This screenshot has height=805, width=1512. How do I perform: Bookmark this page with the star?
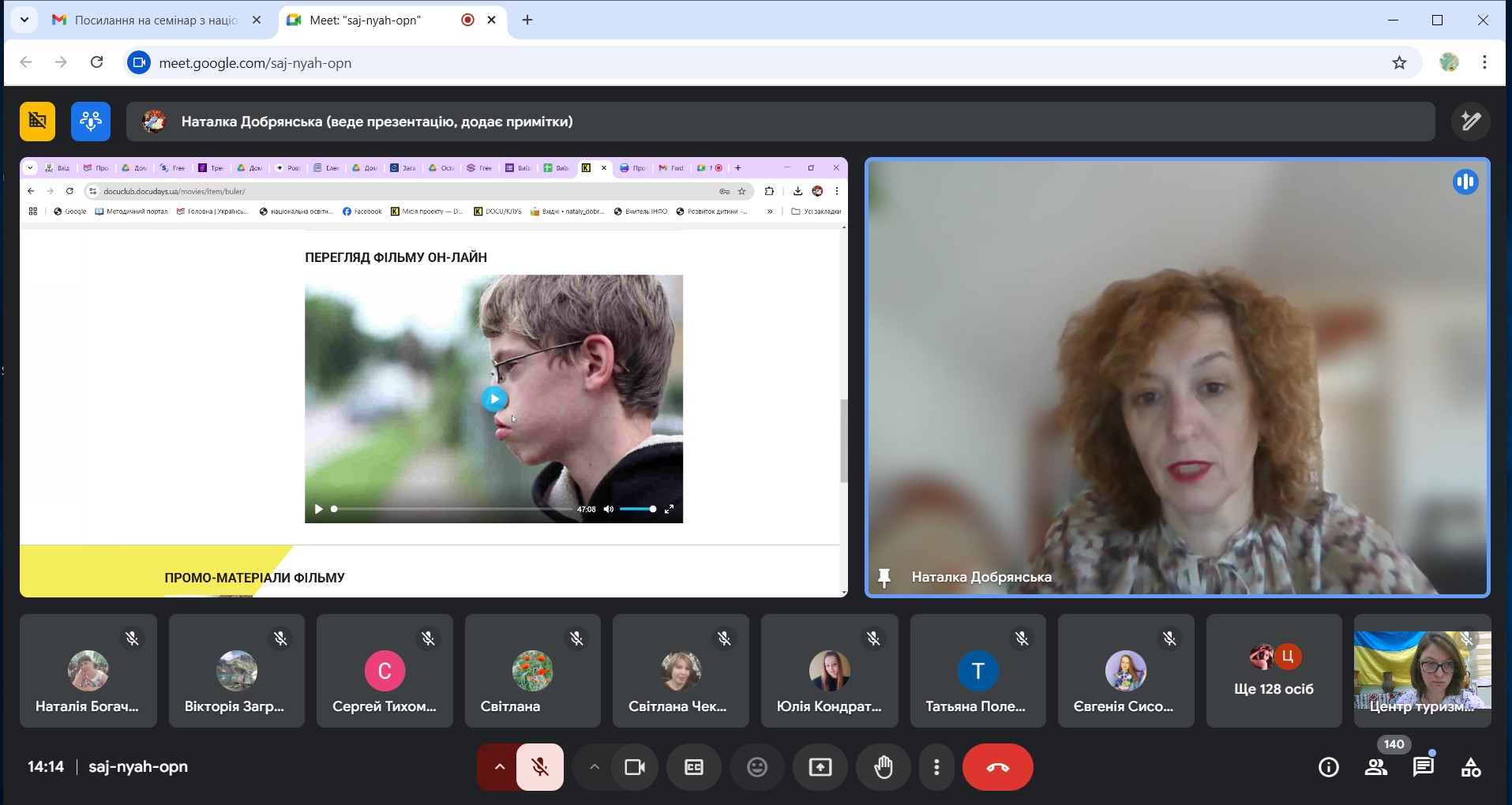(x=1399, y=63)
